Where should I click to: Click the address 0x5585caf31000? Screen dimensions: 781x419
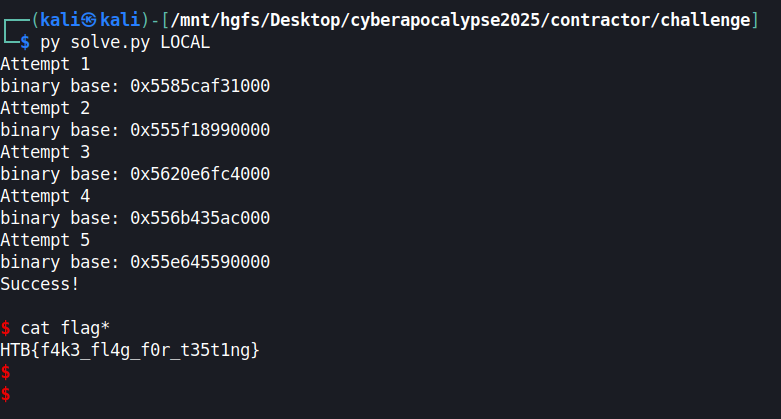click(x=200, y=86)
